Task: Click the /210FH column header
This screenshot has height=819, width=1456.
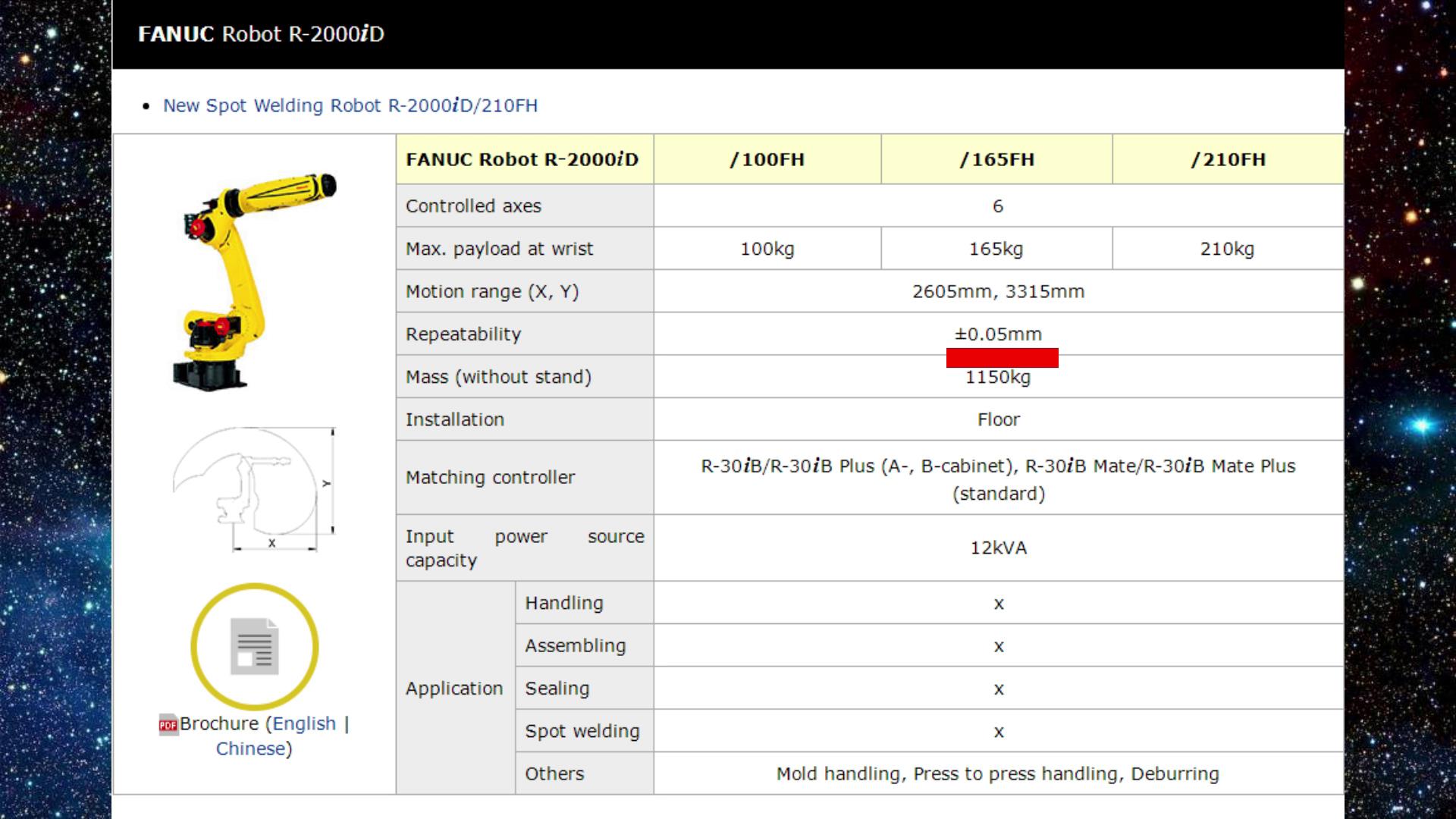Action: pyautogui.click(x=1227, y=159)
